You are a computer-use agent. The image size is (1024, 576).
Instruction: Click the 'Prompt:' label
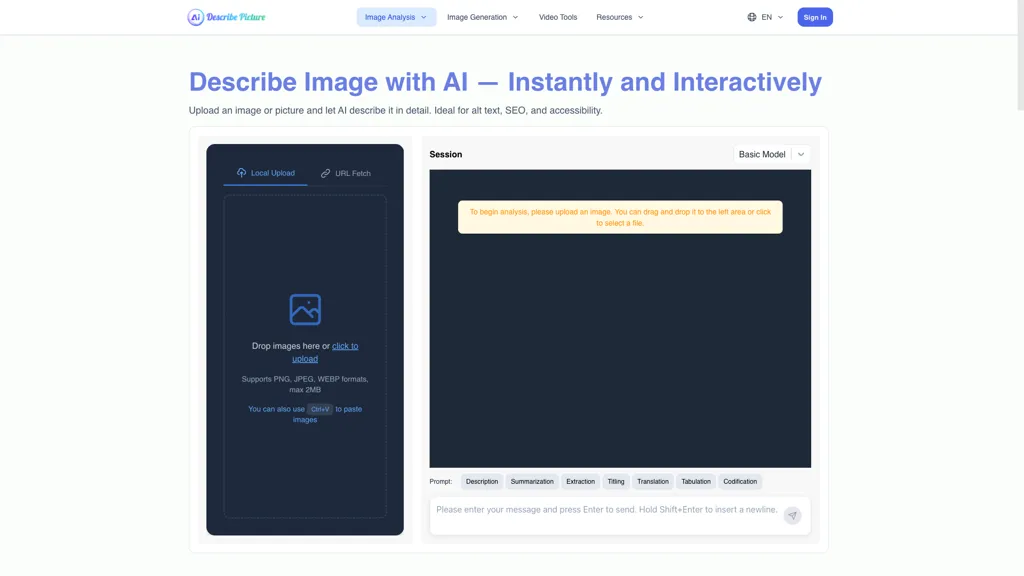[x=441, y=481]
